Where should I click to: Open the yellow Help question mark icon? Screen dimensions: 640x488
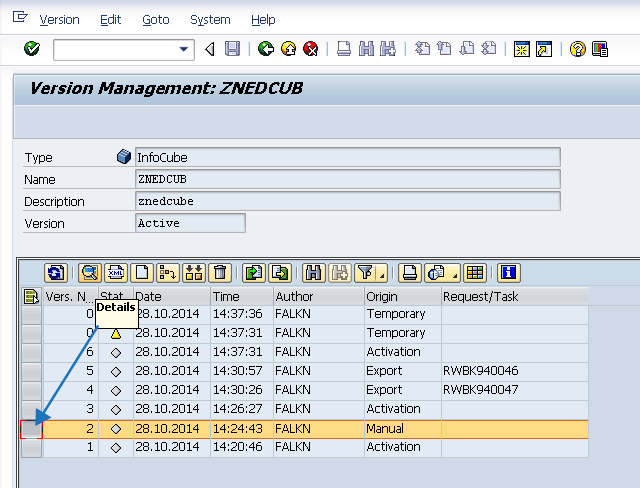click(x=578, y=49)
